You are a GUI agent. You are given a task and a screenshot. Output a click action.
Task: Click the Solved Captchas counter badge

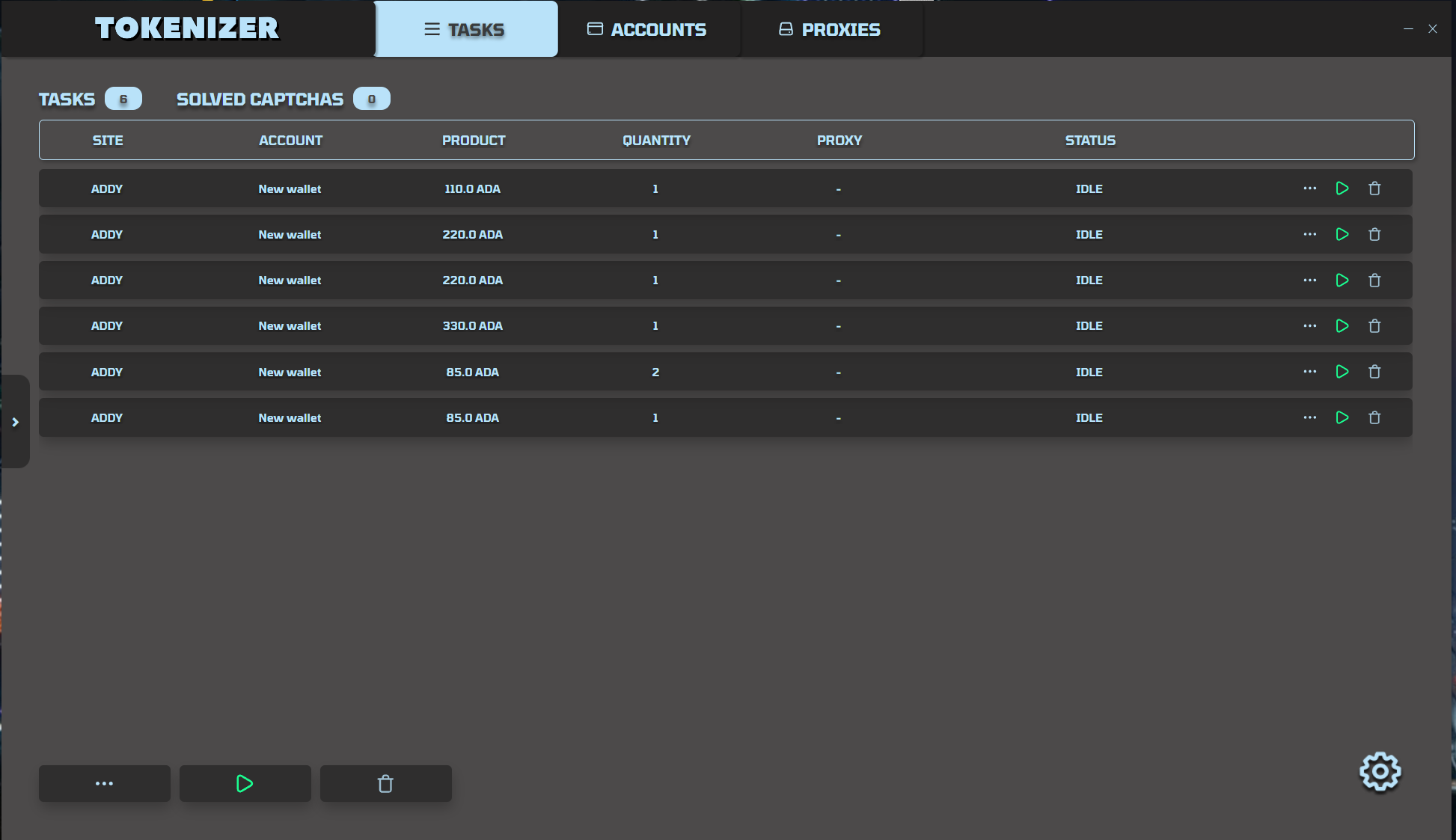click(x=371, y=99)
